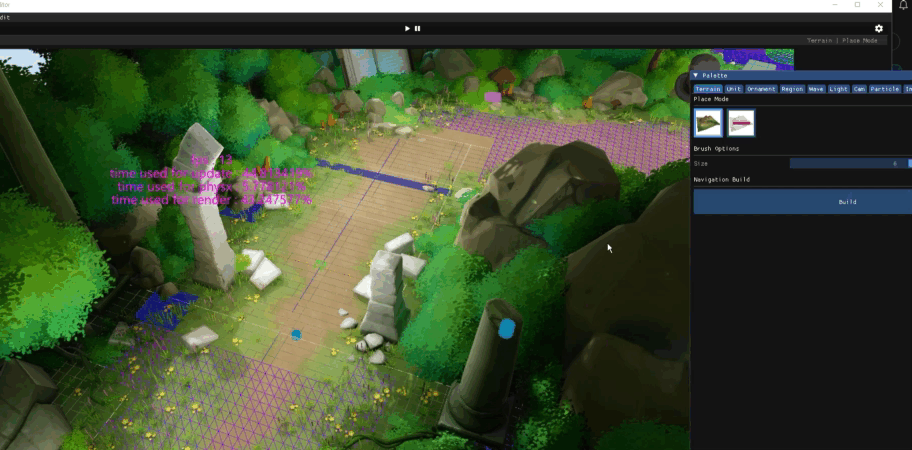The height and width of the screenshot is (450, 912).
Task: Choose the terrain hill place mode thumbnail
Action: pyautogui.click(x=708, y=123)
